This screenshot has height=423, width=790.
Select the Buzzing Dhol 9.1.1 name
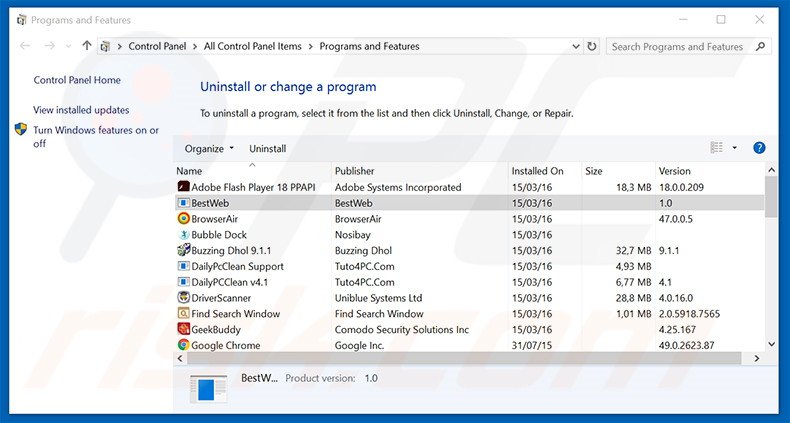tap(231, 250)
